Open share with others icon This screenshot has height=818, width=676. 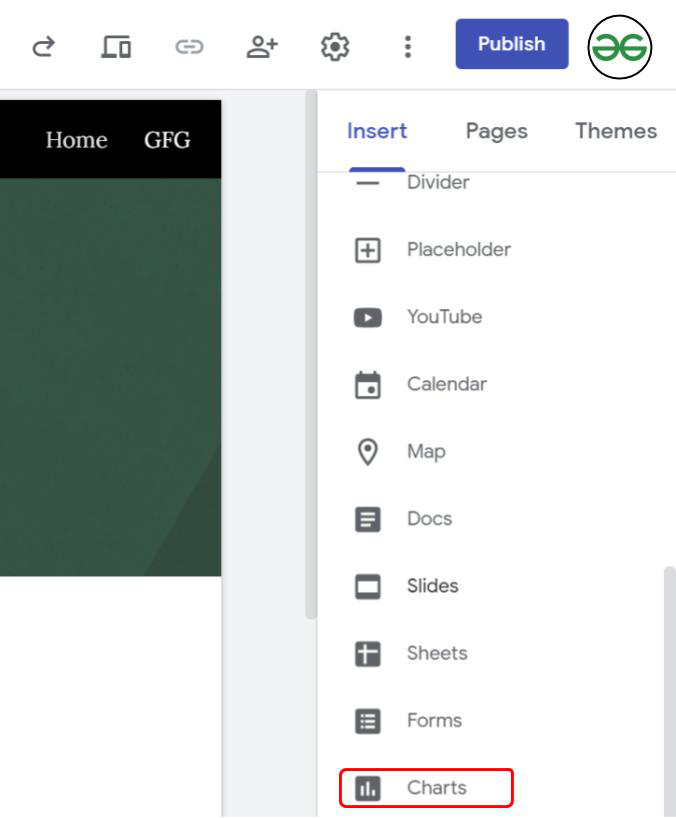262,47
